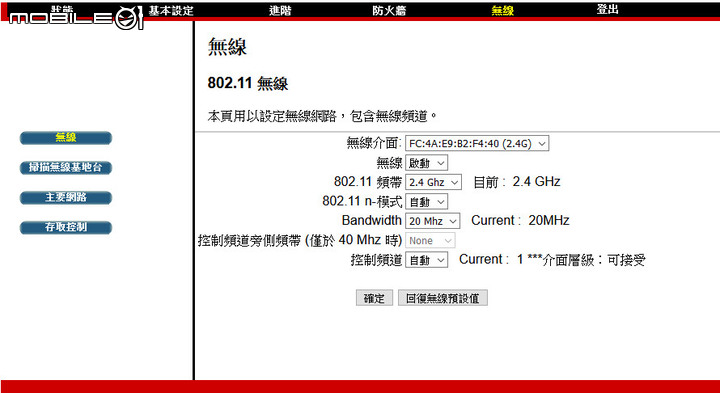Viewport: 720px width, 393px height.
Task: Click the Current: 20MHz bandwidth text
Action: click(x=520, y=220)
